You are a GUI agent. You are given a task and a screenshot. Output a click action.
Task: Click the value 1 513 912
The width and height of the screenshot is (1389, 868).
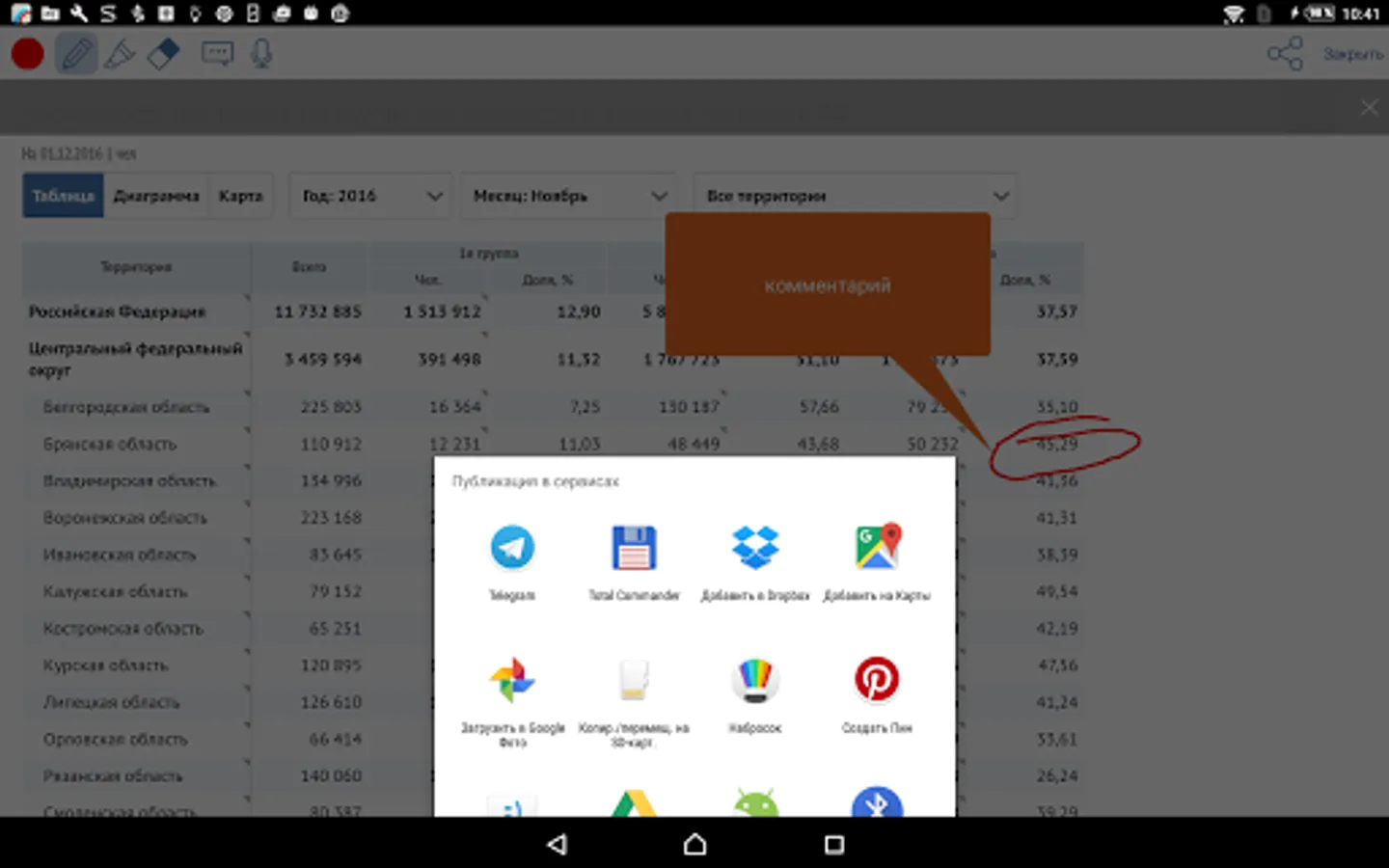[442, 312]
